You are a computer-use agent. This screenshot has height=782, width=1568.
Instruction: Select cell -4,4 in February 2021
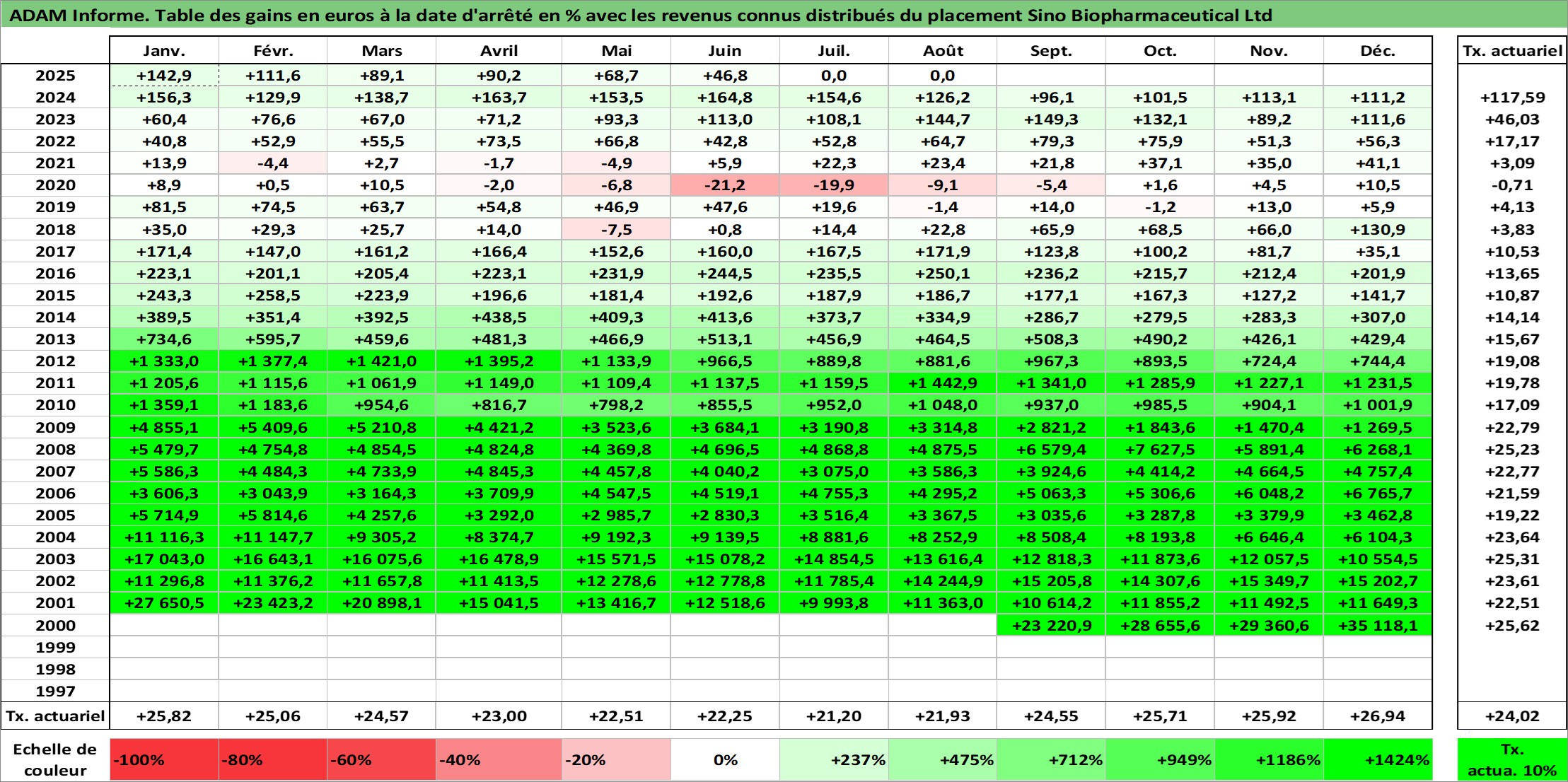(273, 163)
